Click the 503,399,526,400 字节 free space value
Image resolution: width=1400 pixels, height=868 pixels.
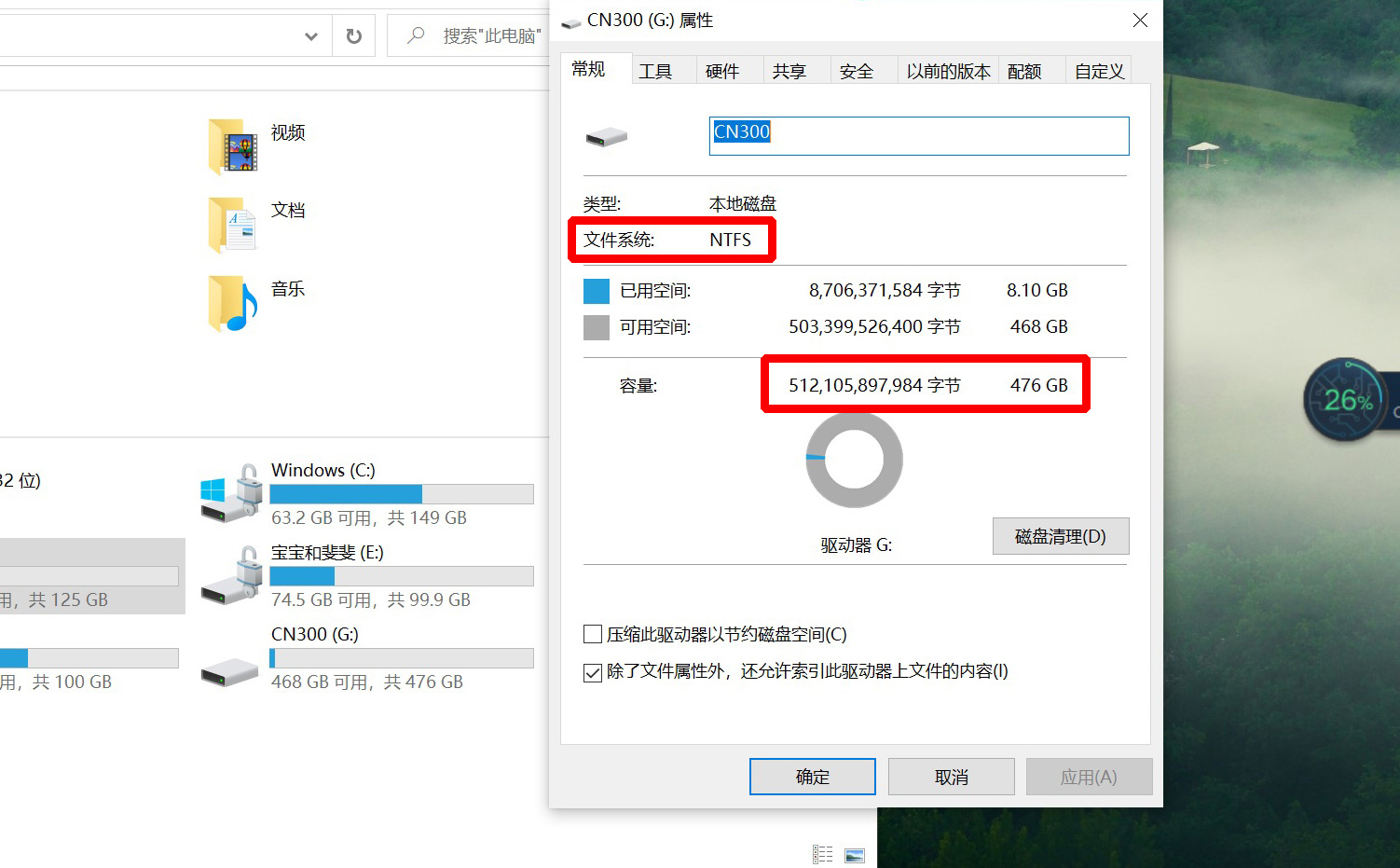pos(874,326)
